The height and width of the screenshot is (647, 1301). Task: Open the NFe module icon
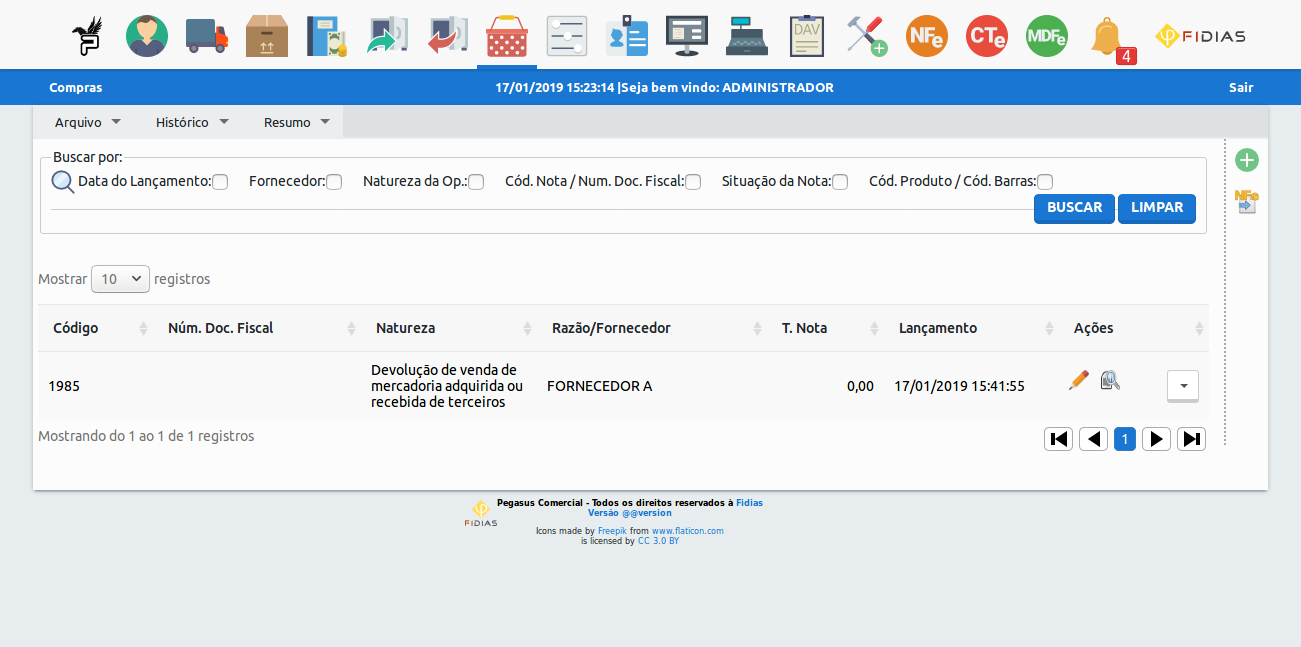[x=926, y=34]
